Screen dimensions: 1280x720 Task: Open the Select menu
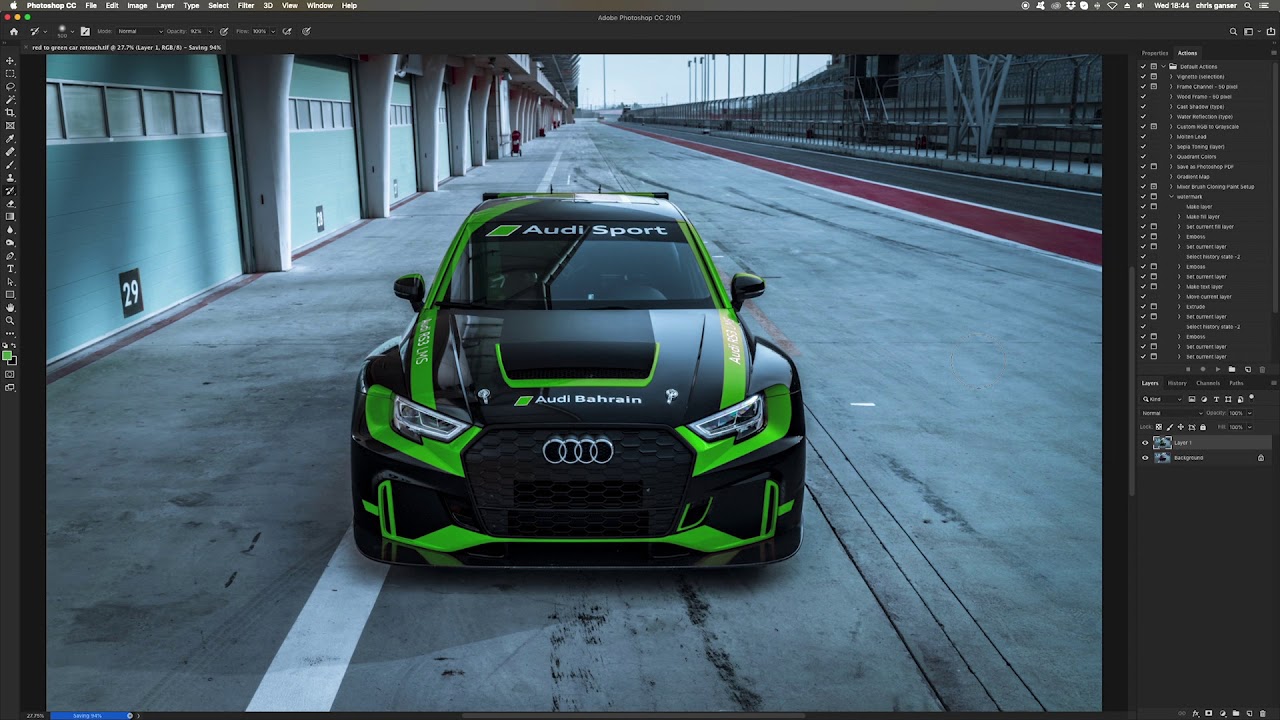(x=218, y=5)
